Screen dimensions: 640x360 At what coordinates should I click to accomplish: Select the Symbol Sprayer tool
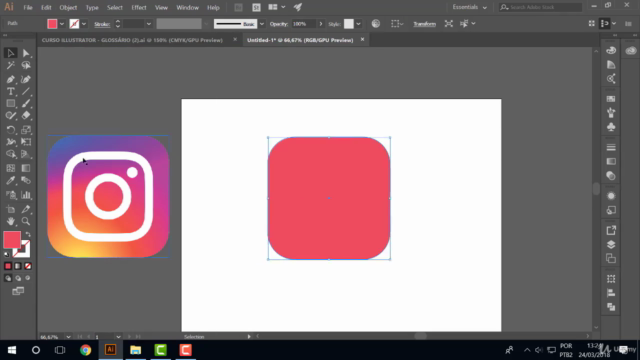tap(11, 195)
